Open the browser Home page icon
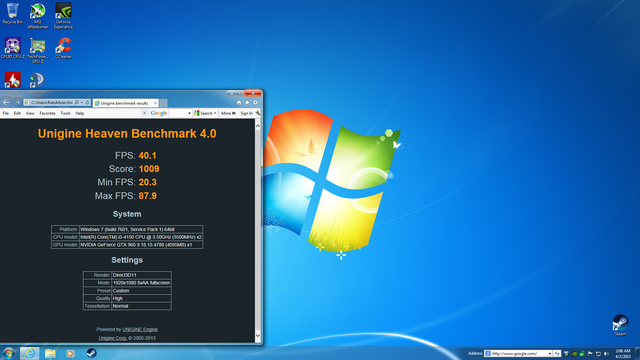640x360 pixels. pyautogui.click(x=239, y=102)
